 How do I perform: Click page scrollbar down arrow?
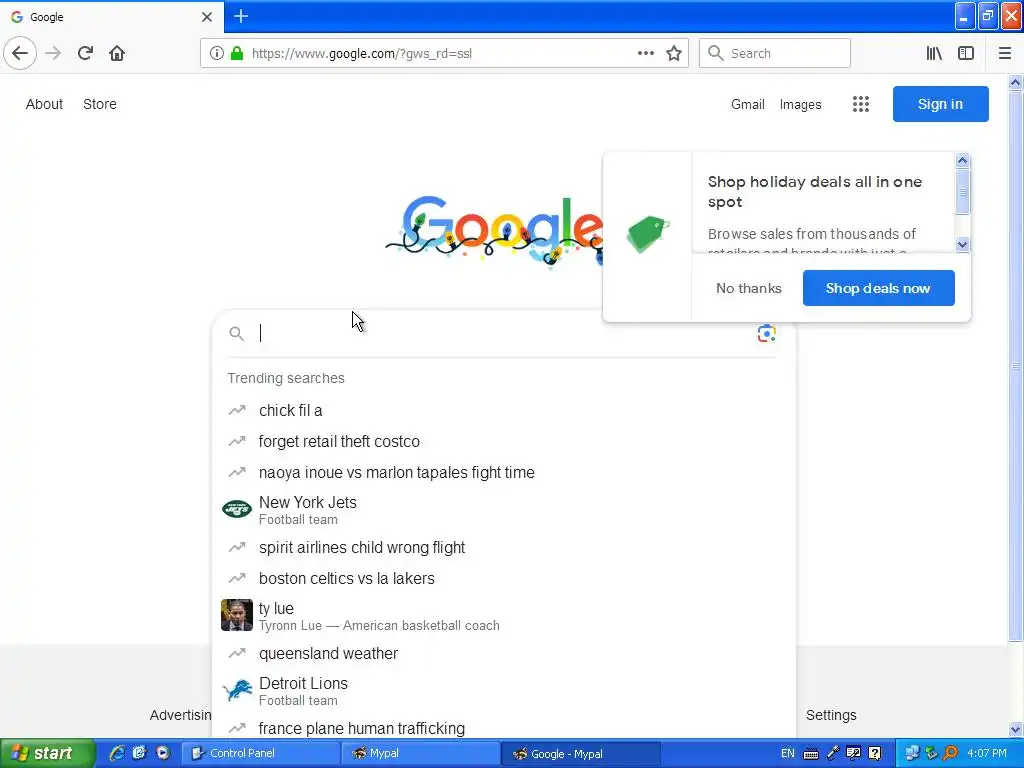(x=1016, y=729)
